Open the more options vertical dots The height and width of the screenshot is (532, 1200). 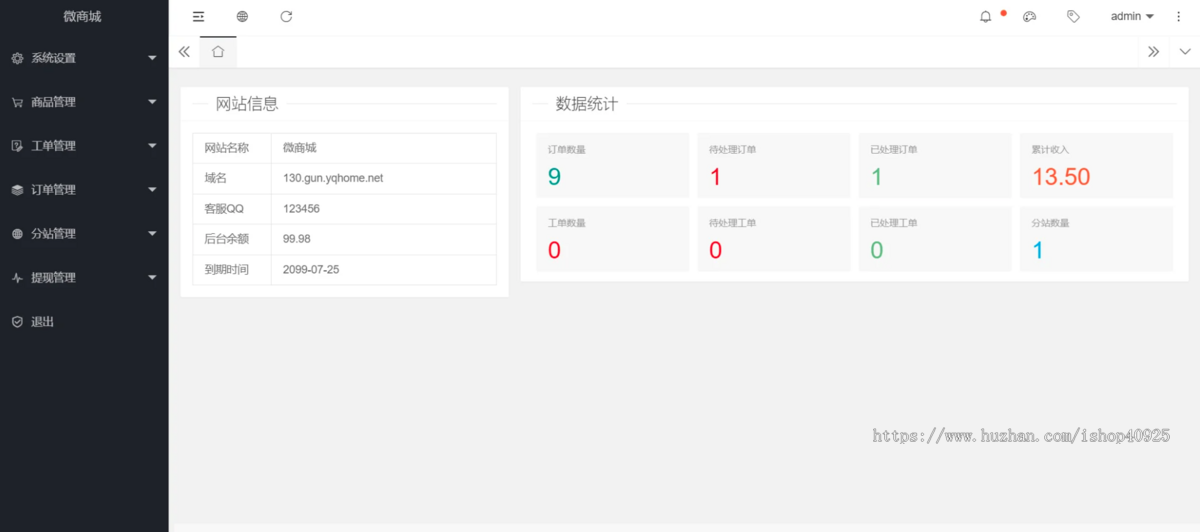tap(1178, 17)
